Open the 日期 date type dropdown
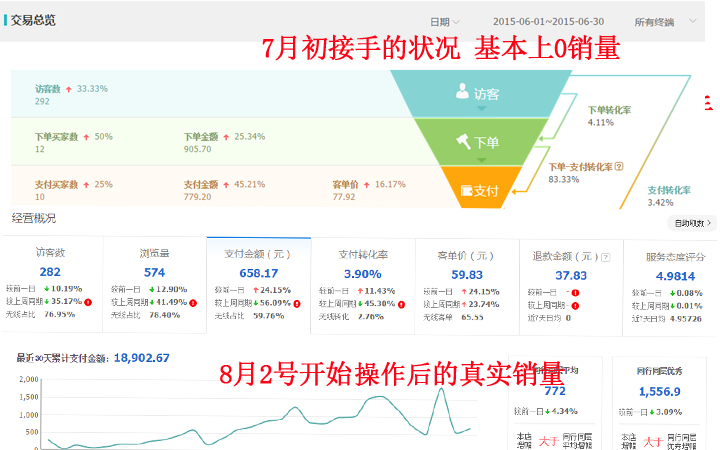720x450 pixels. coord(444,21)
